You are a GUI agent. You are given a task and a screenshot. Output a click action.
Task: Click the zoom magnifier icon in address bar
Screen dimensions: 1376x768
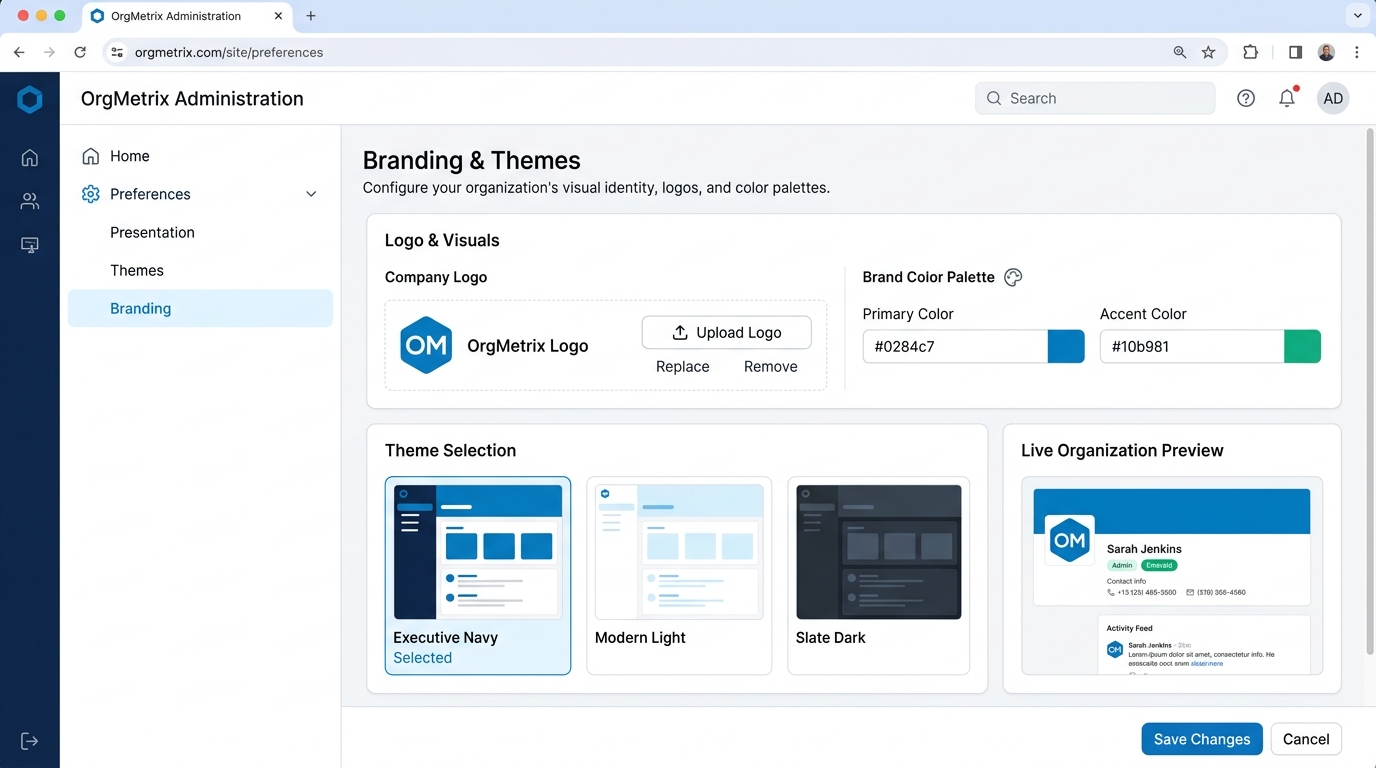click(1180, 52)
